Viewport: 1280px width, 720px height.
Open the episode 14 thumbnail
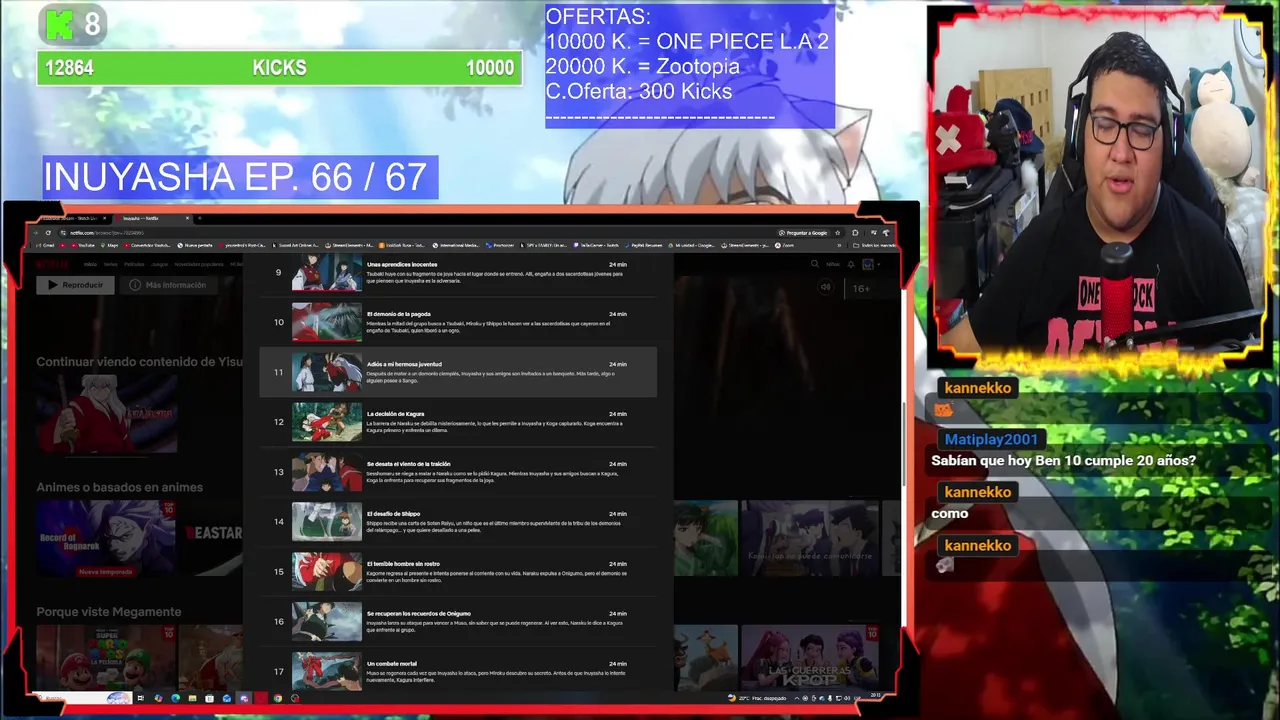tap(327, 522)
